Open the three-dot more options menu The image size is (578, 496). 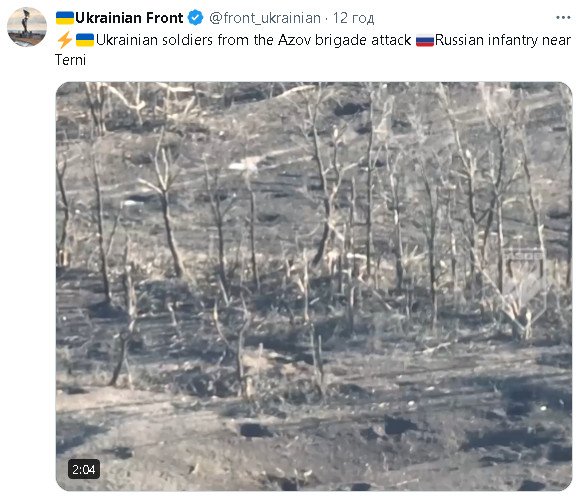click(x=563, y=17)
